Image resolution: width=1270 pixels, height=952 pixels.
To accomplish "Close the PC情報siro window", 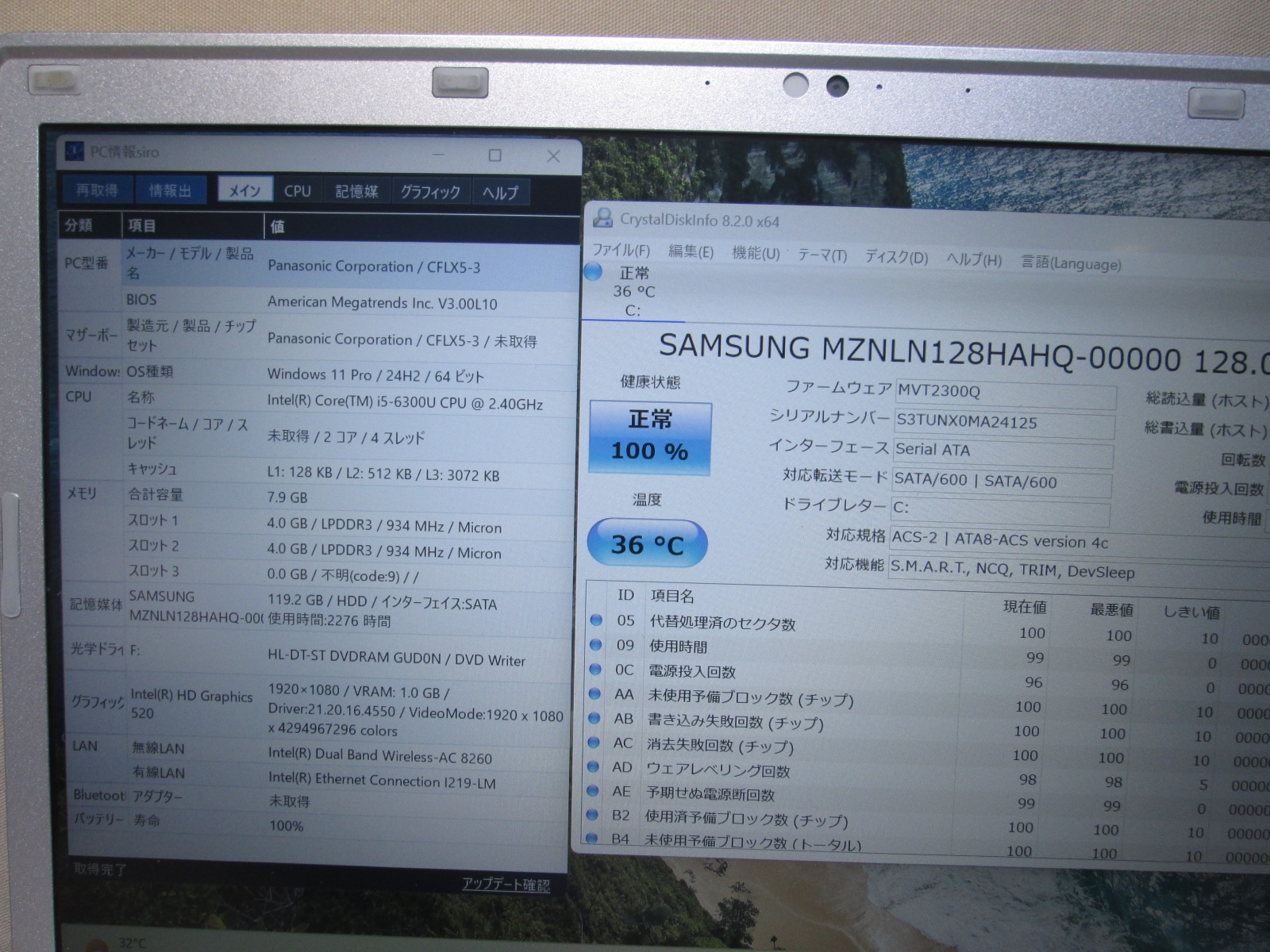I will [553, 155].
